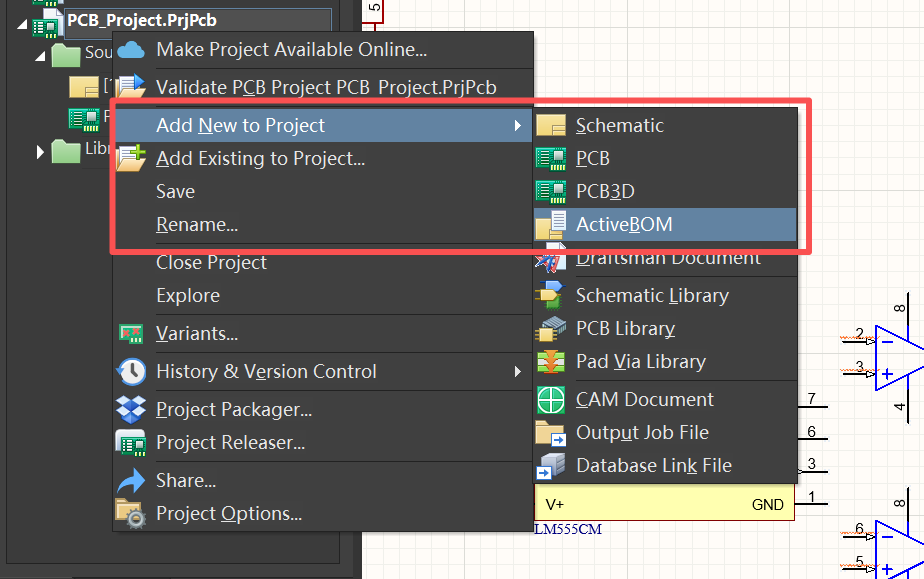Click the Add Existing to Project folder icon
The height and width of the screenshot is (579, 924).
coord(131,158)
